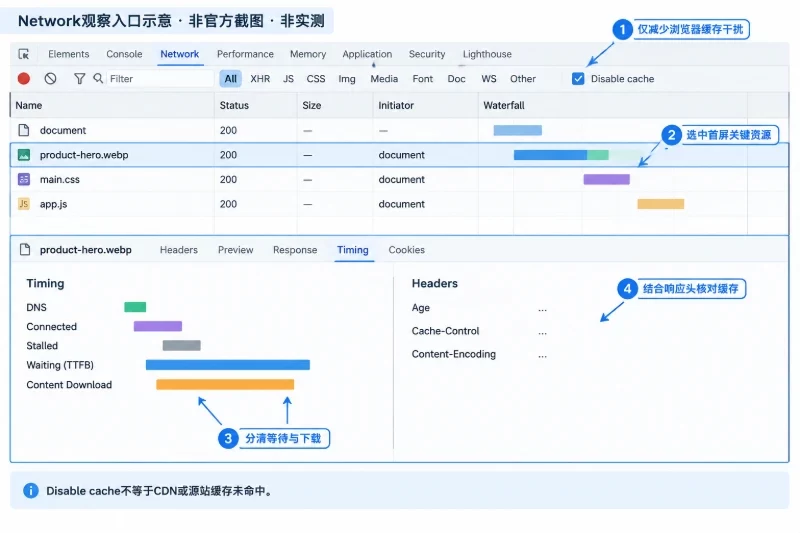Click the orange Content Download bar
The width and height of the screenshot is (800, 533).
pos(225,384)
